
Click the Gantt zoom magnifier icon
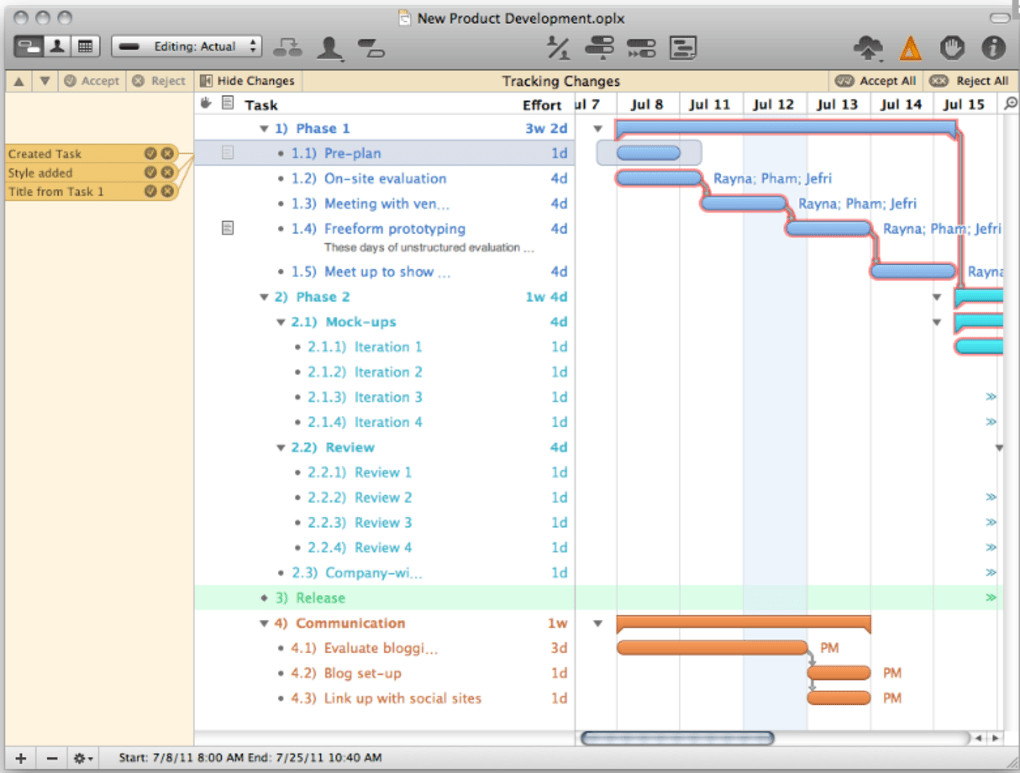[1010, 103]
